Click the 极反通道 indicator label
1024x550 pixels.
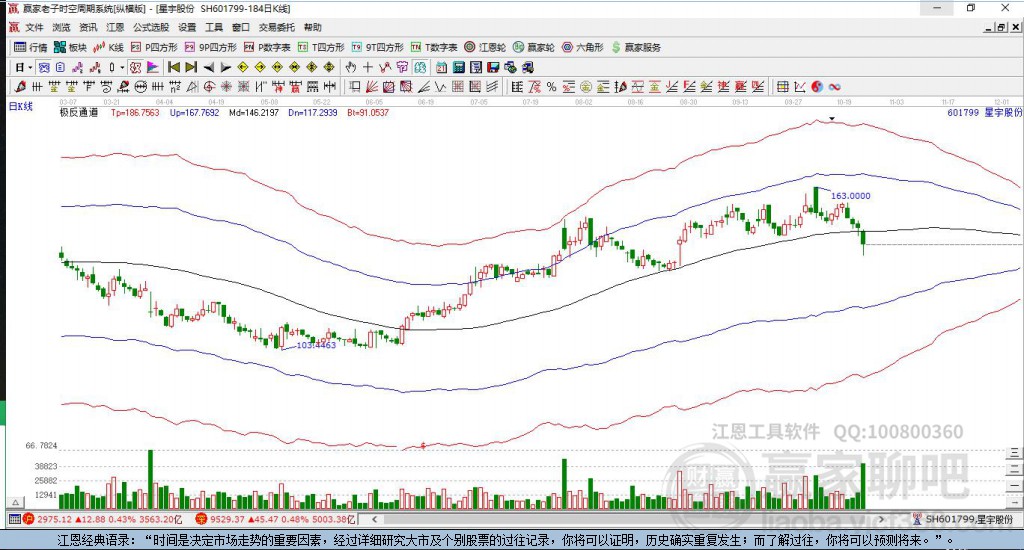click(x=79, y=112)
